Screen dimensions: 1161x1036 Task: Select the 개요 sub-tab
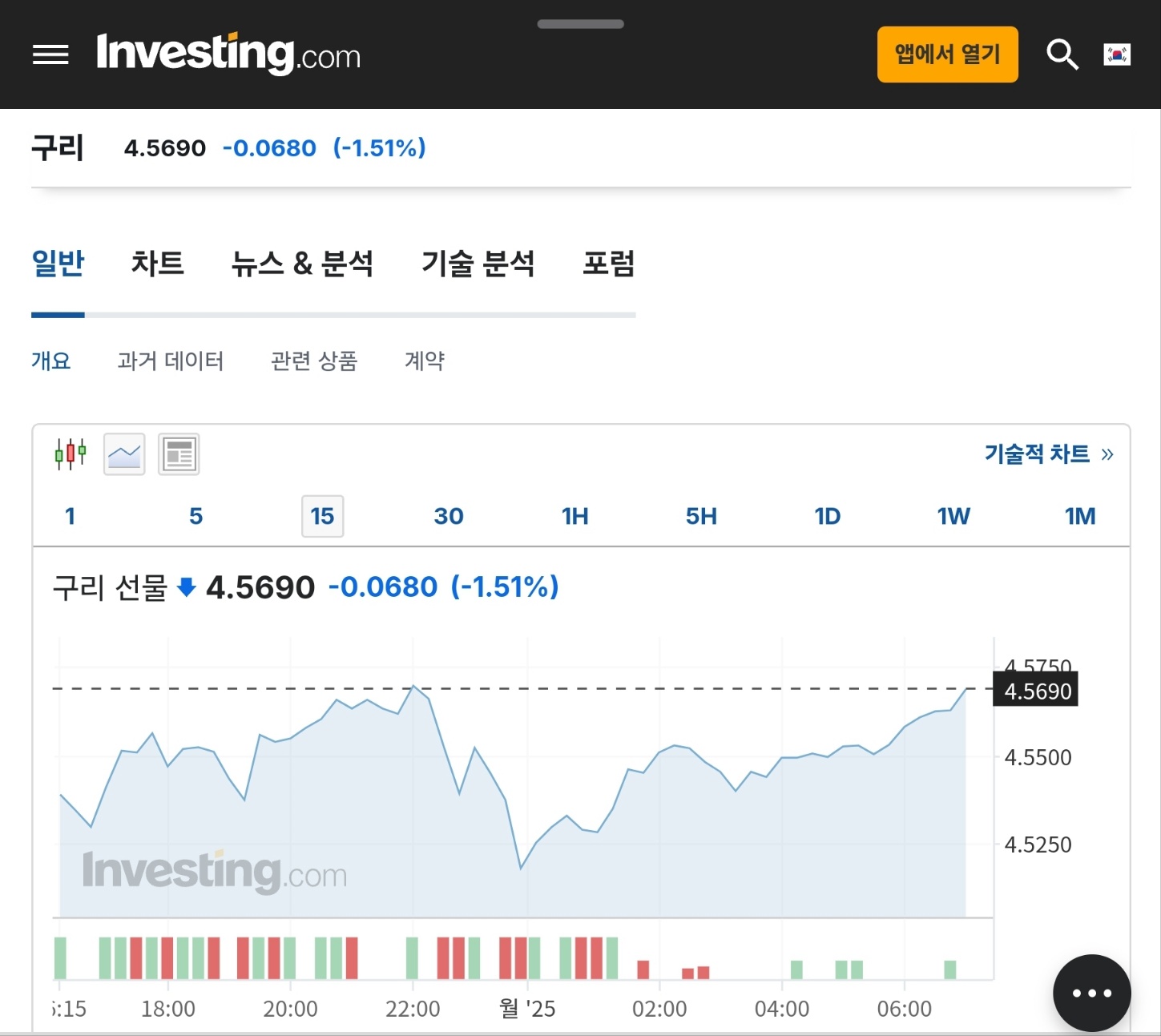click(x=51, y=361)
